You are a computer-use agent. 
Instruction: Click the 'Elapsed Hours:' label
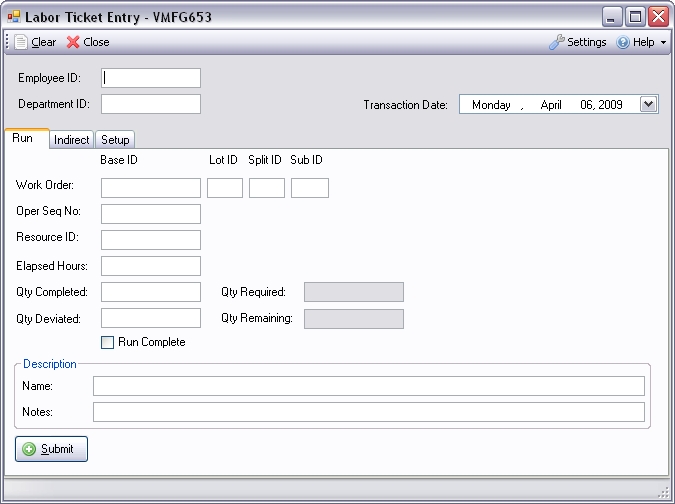tap(52, 266)
